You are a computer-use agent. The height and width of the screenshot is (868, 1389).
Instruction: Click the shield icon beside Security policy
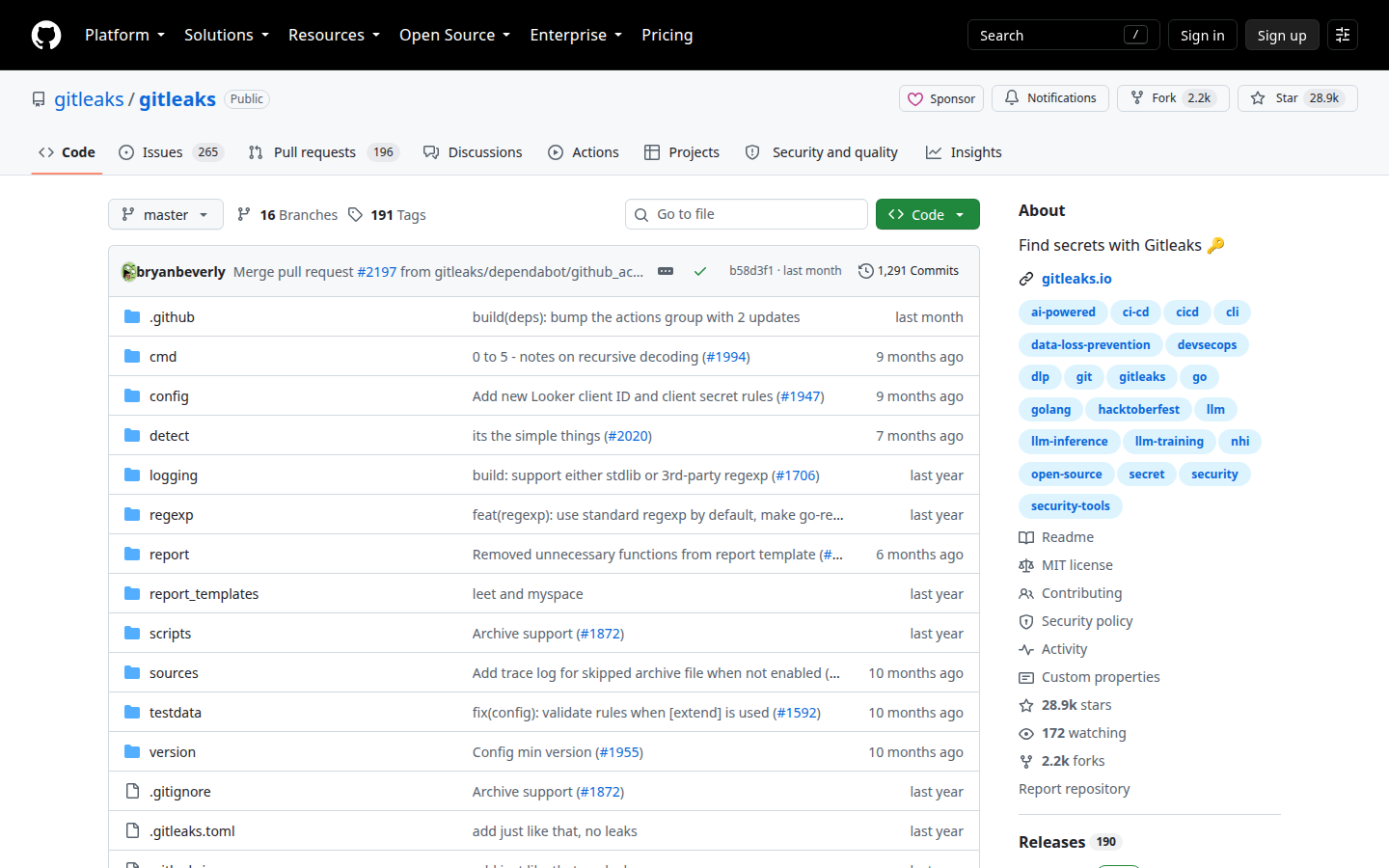point(1026,621)
